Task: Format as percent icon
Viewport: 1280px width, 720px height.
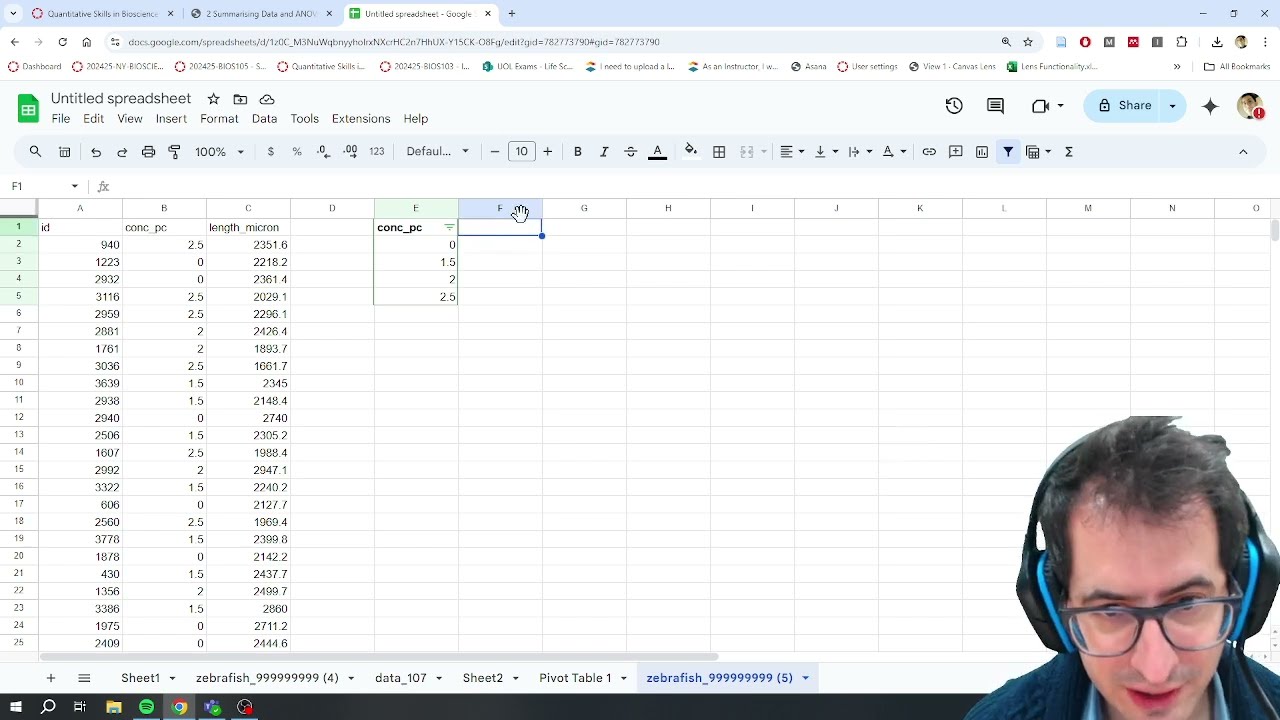Action: point(297,152)
